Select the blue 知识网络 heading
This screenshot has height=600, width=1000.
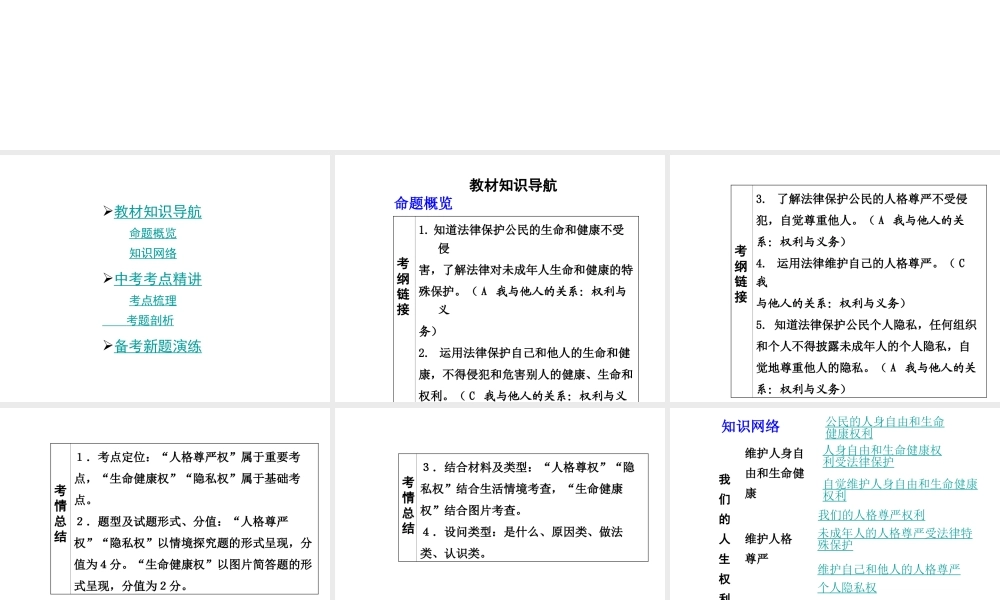751,427
